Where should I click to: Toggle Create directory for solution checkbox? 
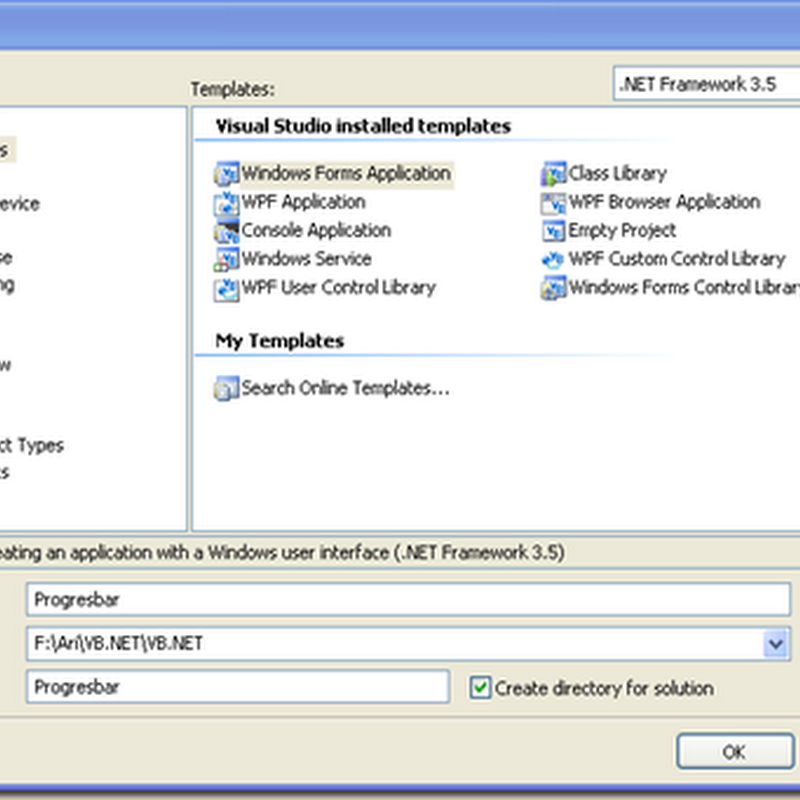(x=480, y=688)
